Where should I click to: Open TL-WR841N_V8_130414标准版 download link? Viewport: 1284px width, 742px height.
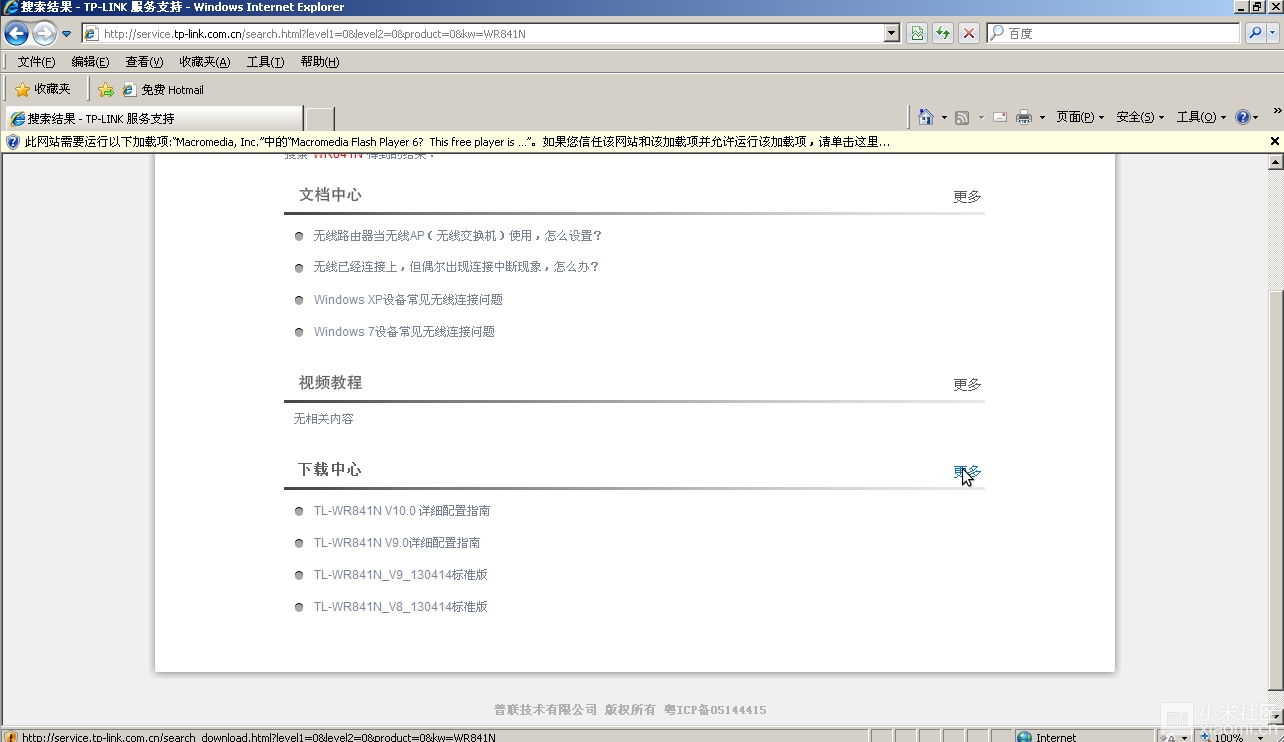pyautogui.click(x=401, y=607)
